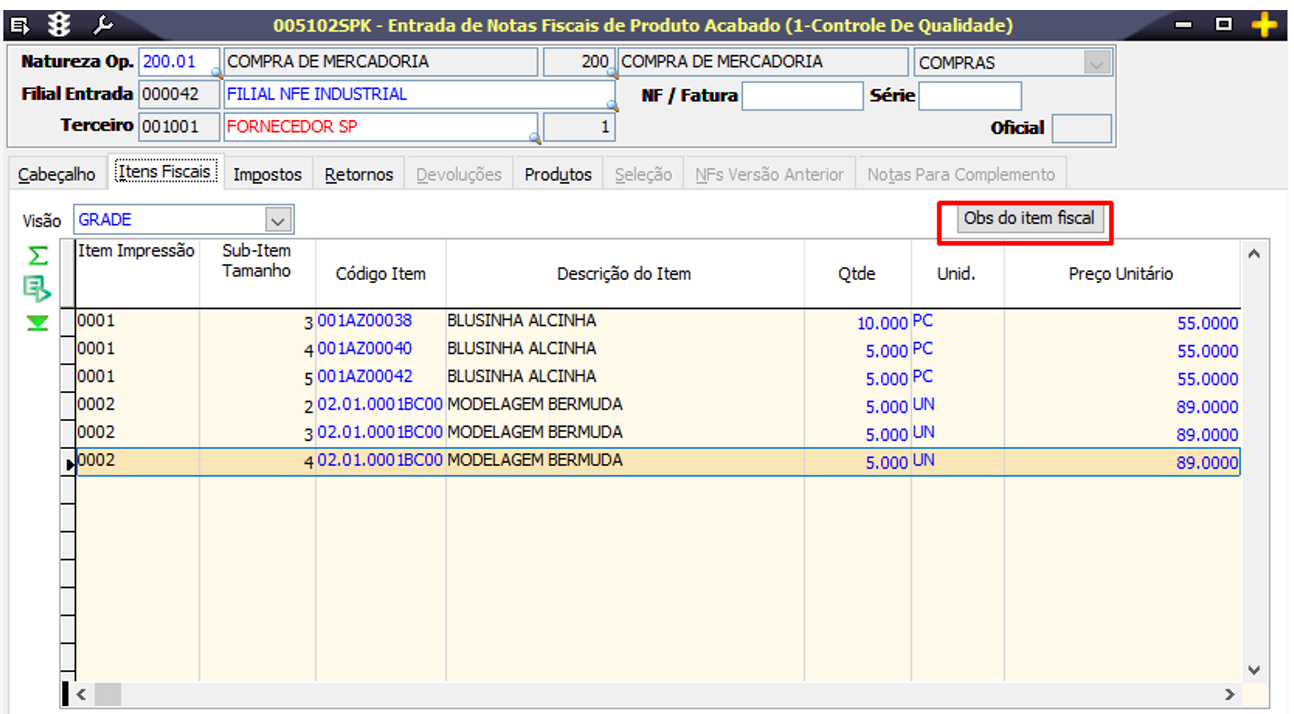Open the Visão GRADE dropdown
Image resolution: width=1294 pixels, height=714 pixels.
click(277, 220)
